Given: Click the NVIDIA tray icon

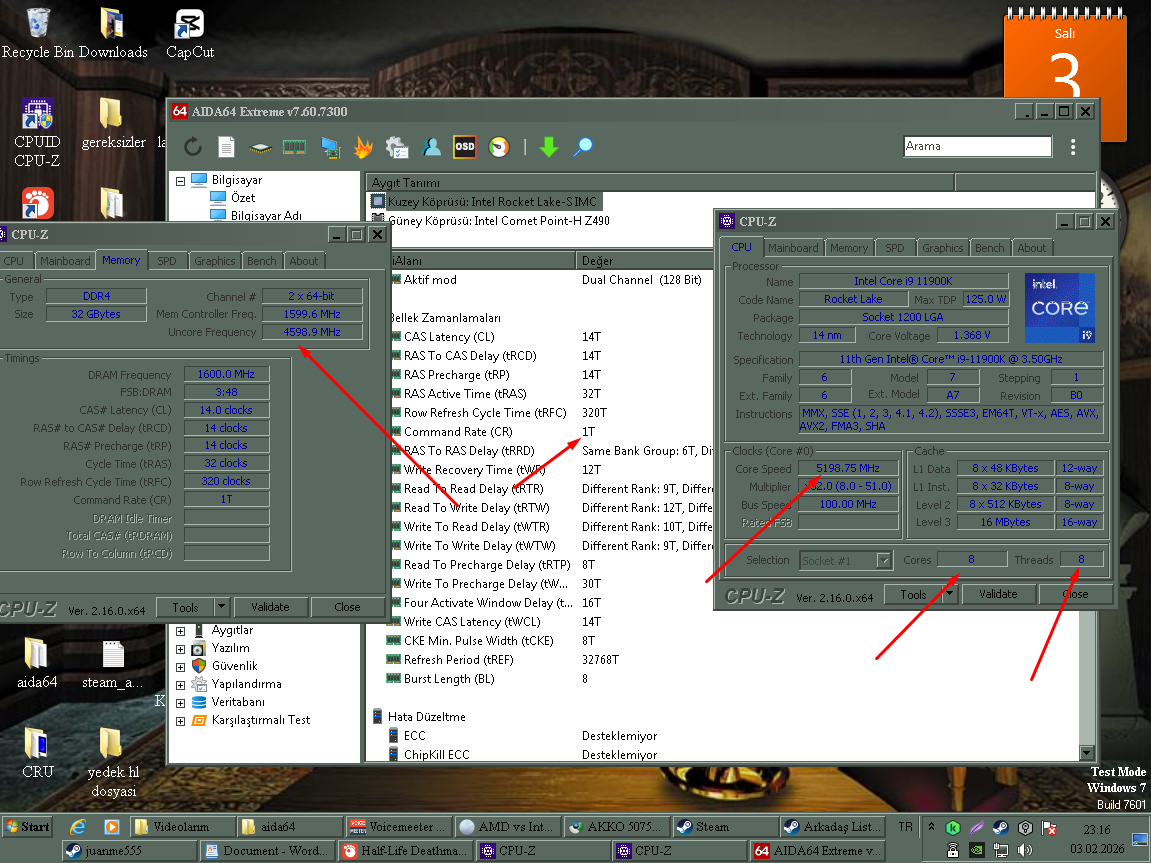Looking at the screenshot, I should 976,850.
